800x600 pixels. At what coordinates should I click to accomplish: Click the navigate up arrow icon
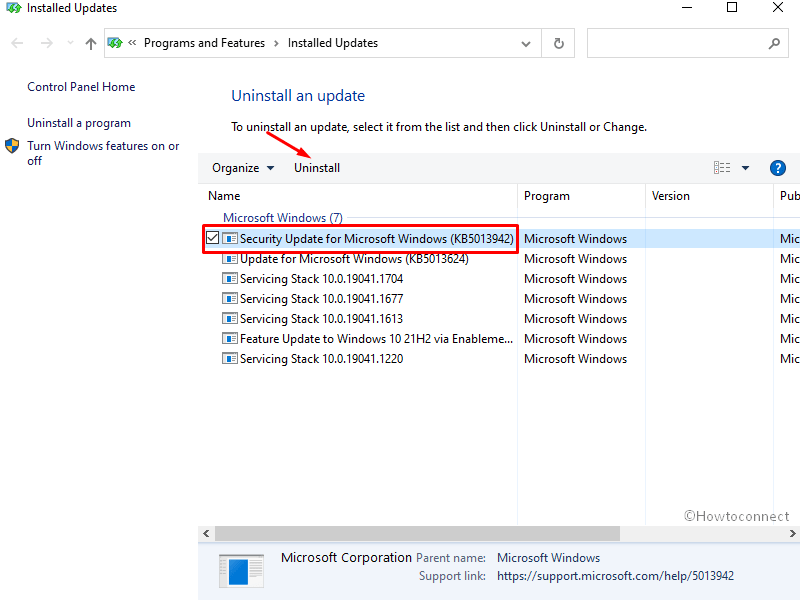point(89,43)
